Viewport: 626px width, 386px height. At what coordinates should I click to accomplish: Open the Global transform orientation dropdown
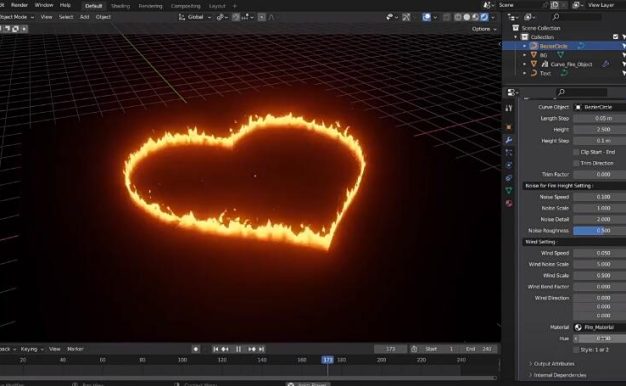[195, 17]
